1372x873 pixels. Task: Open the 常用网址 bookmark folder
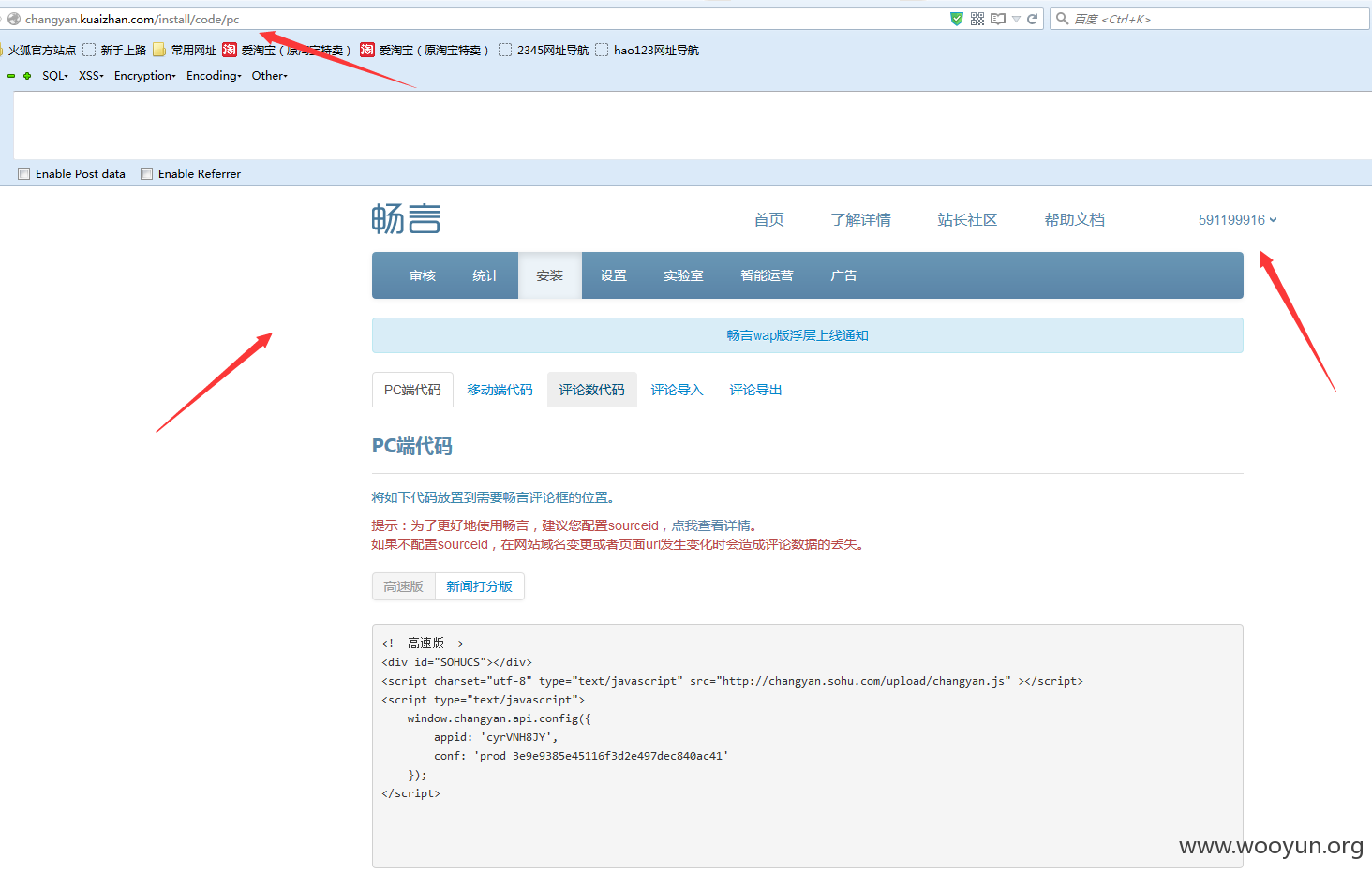185,51
